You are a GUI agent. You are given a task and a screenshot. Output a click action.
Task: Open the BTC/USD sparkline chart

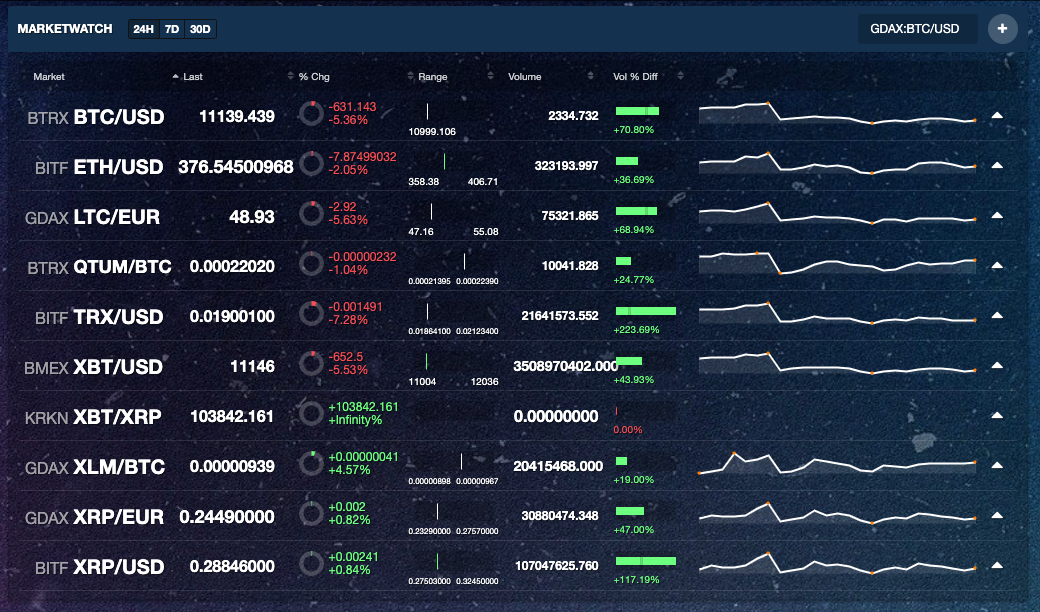pyautogui.click(x=837, y=114)
